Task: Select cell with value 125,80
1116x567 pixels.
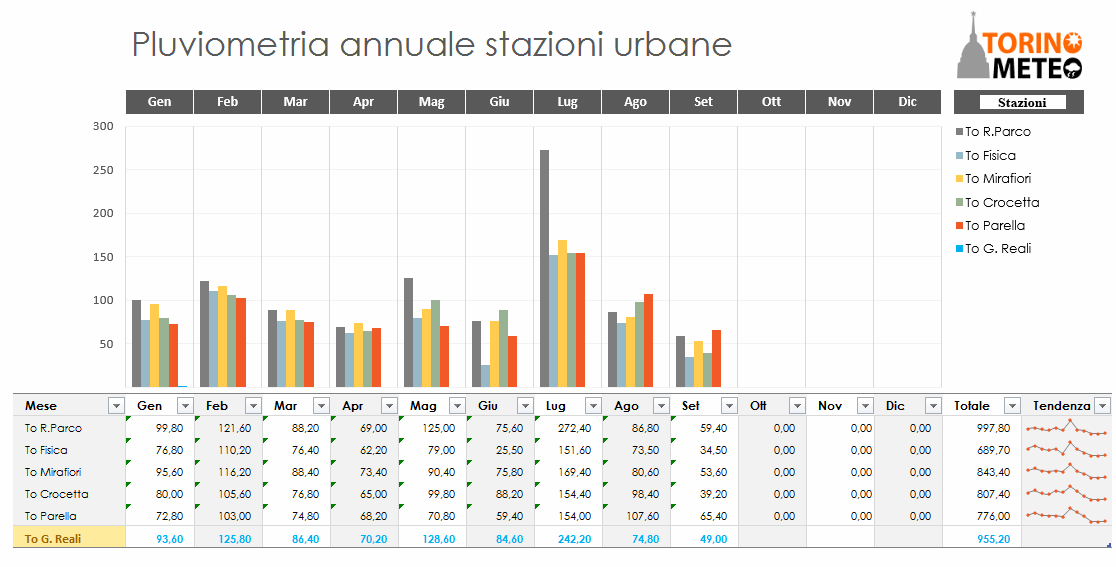Action: [x=228, y=539]
